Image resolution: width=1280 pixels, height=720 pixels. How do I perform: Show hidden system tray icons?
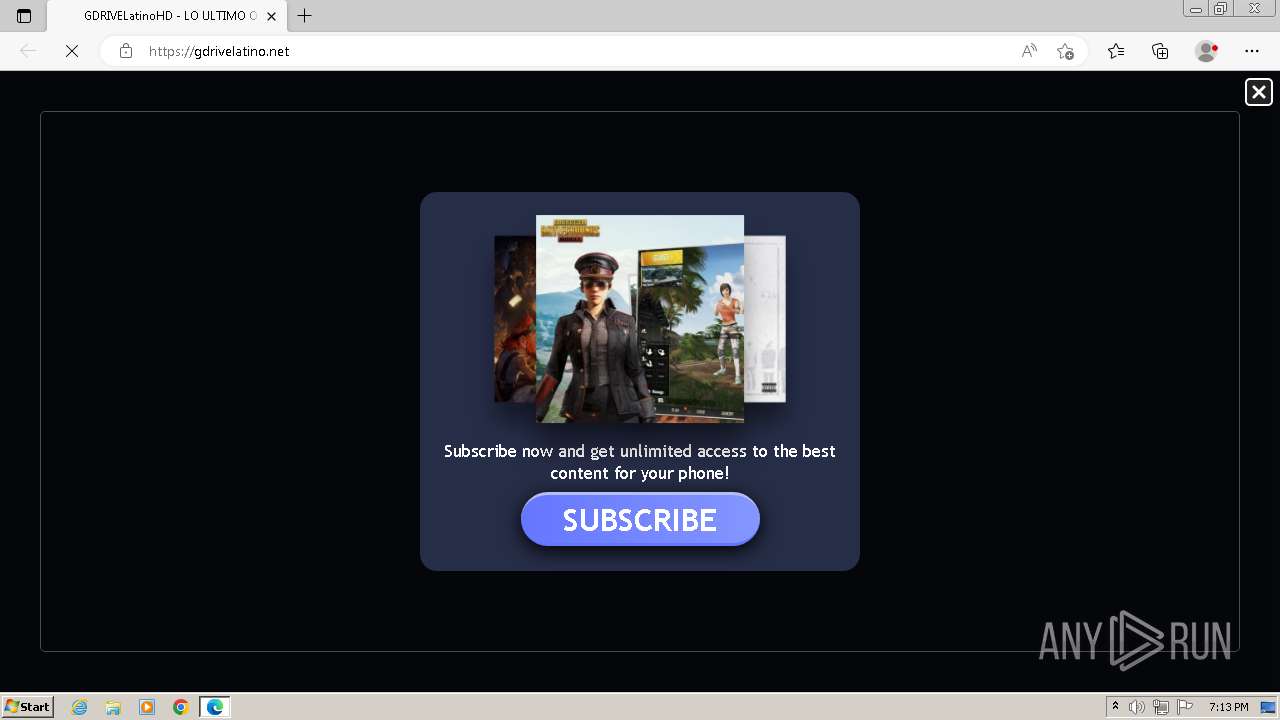[1115, 707]
